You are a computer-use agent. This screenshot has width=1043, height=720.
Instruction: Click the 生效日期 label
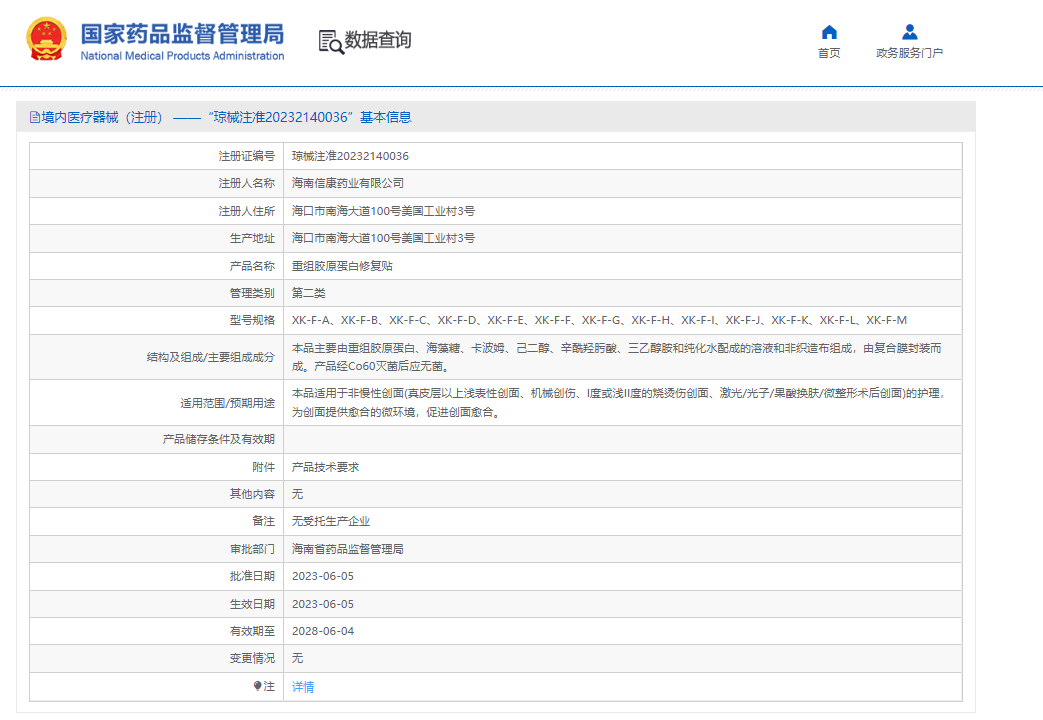pos(252,604)
